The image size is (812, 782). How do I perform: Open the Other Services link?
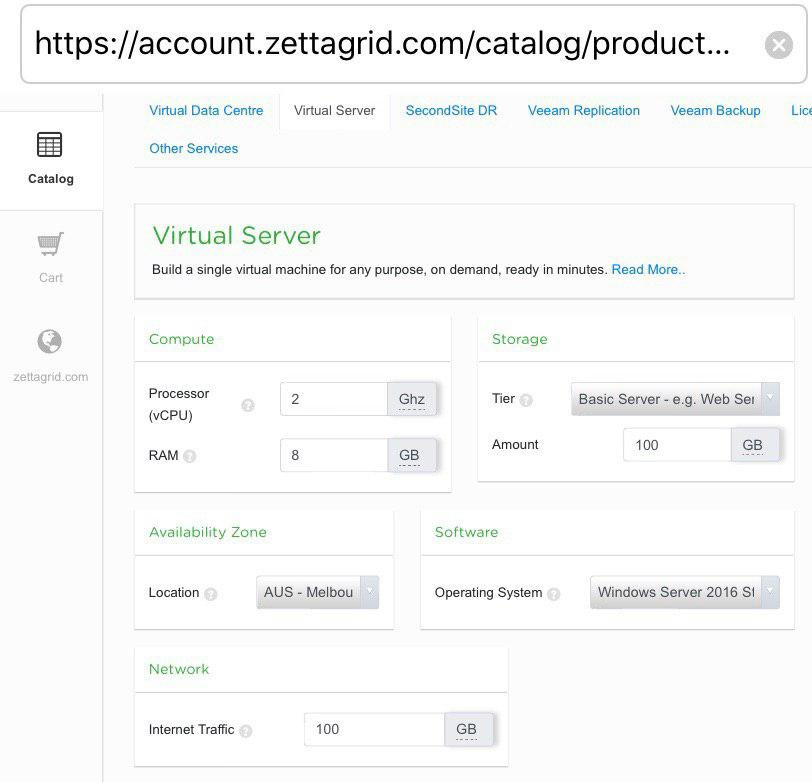194,149
